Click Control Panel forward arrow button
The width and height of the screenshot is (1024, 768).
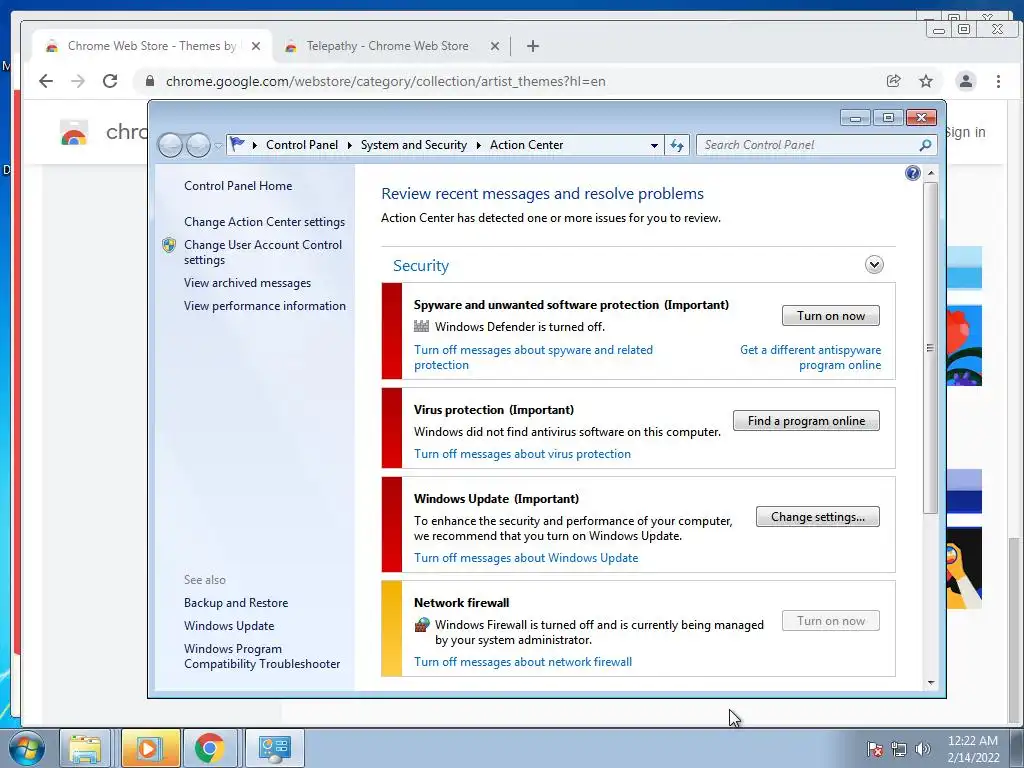198,145
